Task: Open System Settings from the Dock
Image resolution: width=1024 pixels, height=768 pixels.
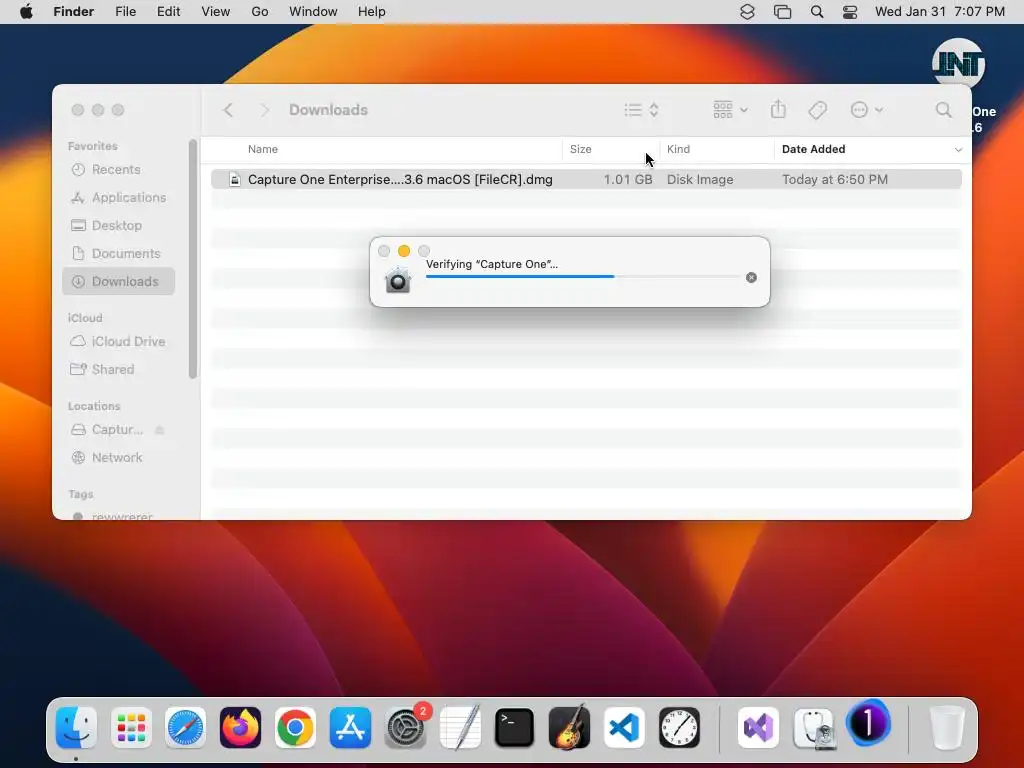Action: click(x=405, y=727)
